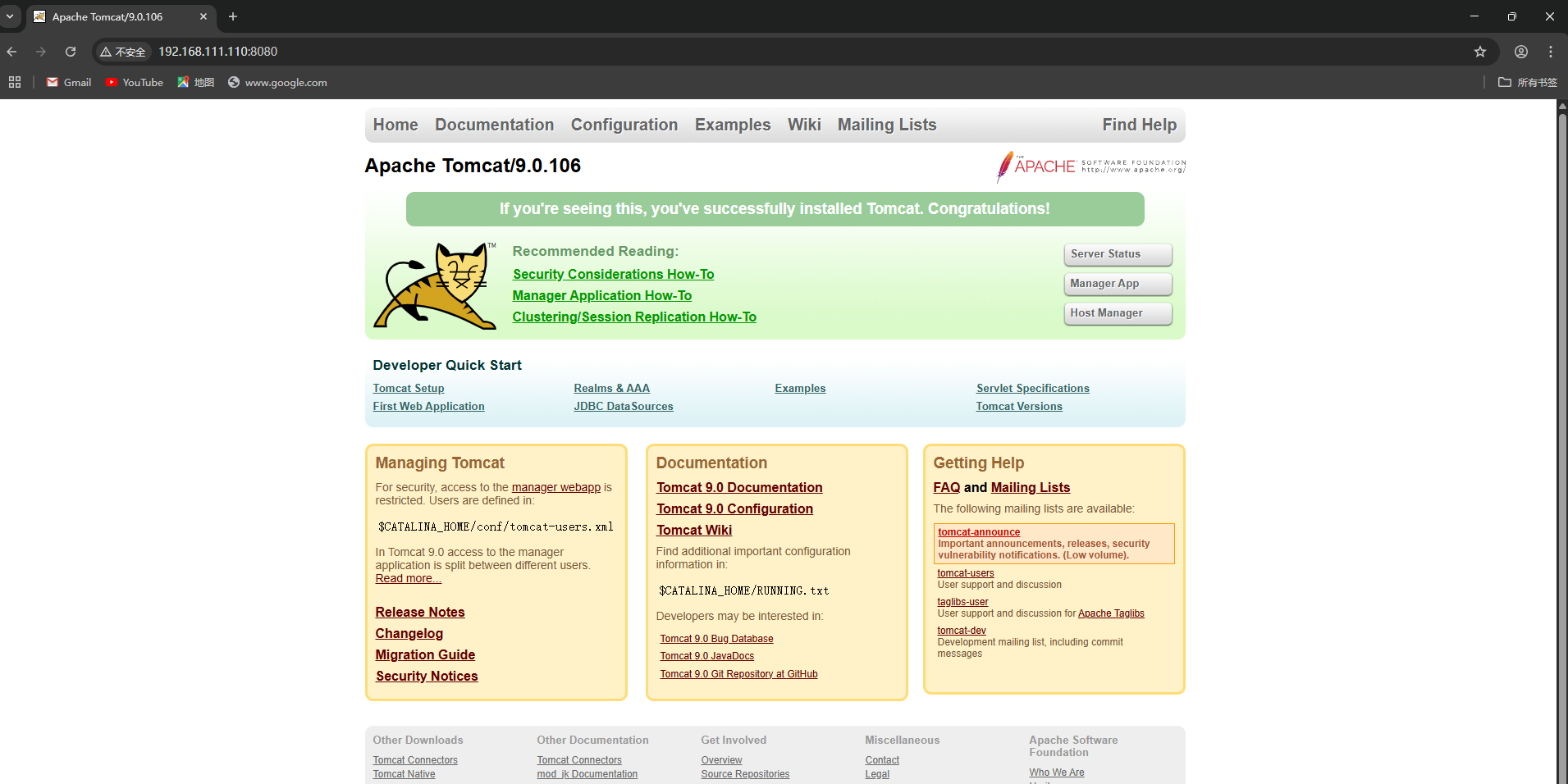Open the Documentation nav item

point(494,125)
